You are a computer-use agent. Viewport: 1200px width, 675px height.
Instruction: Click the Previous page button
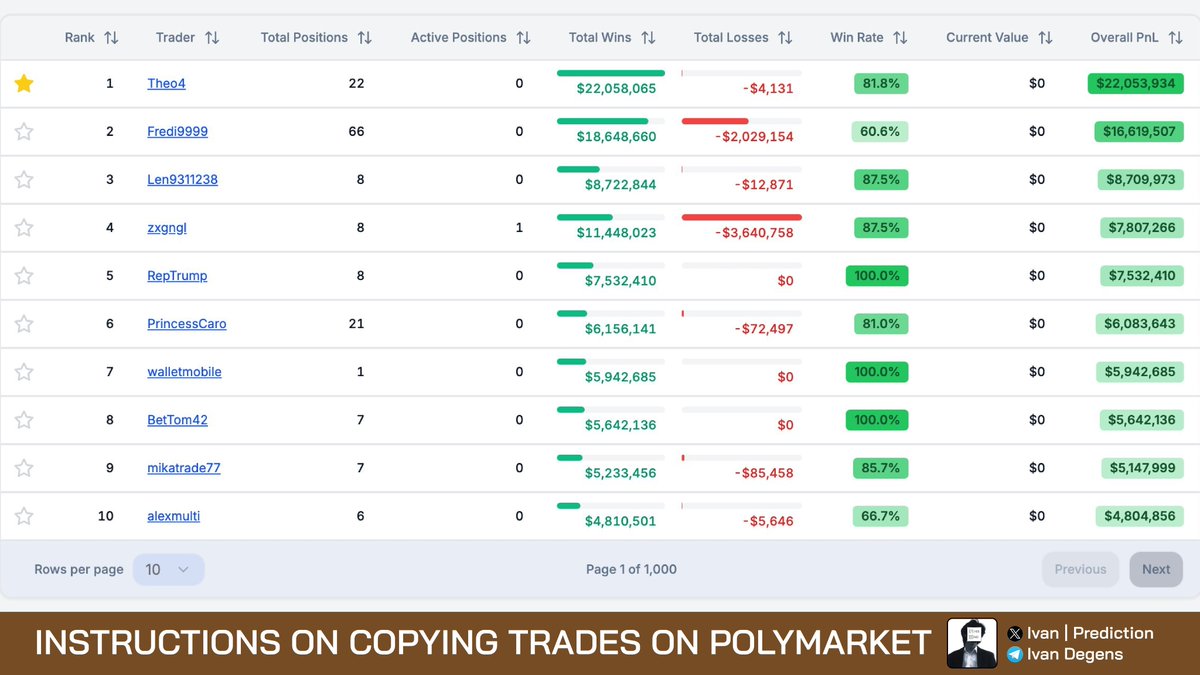point(1080,569)
